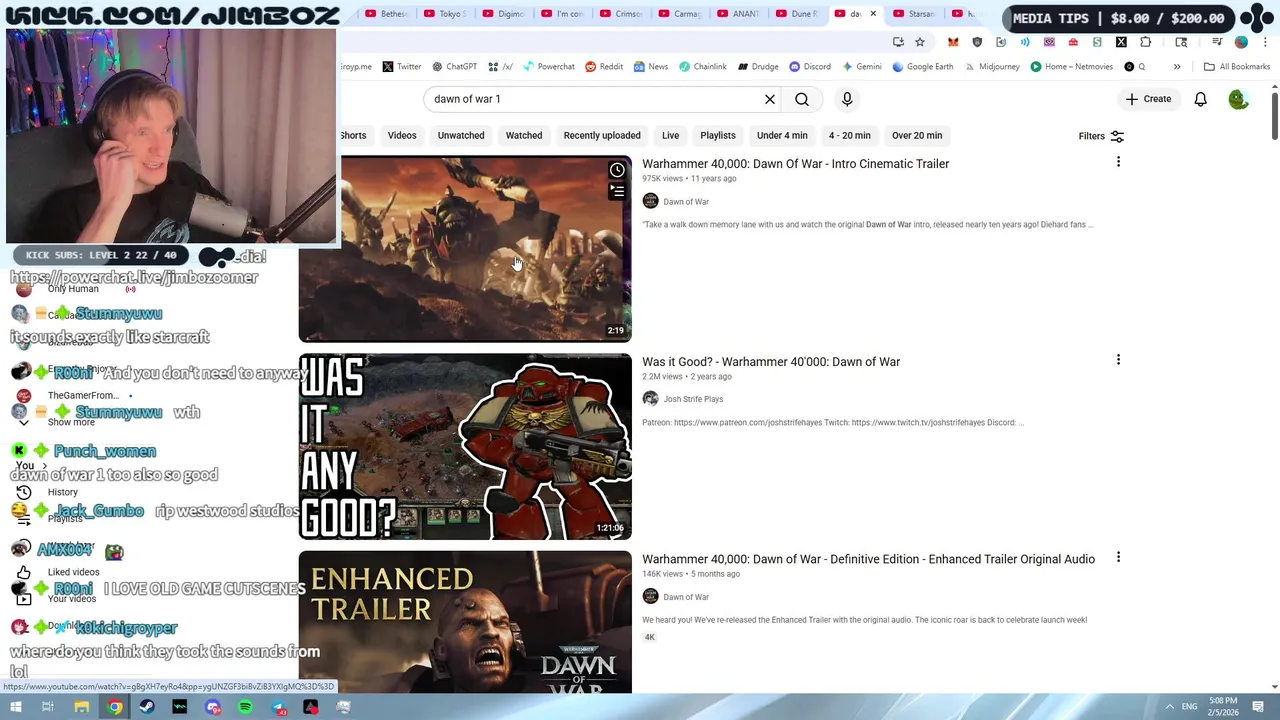The width and height of the screenshot is (1280, 720).
Task: Open the Josh Strife Plays channel avatar
Action: [x=650, y=399]
